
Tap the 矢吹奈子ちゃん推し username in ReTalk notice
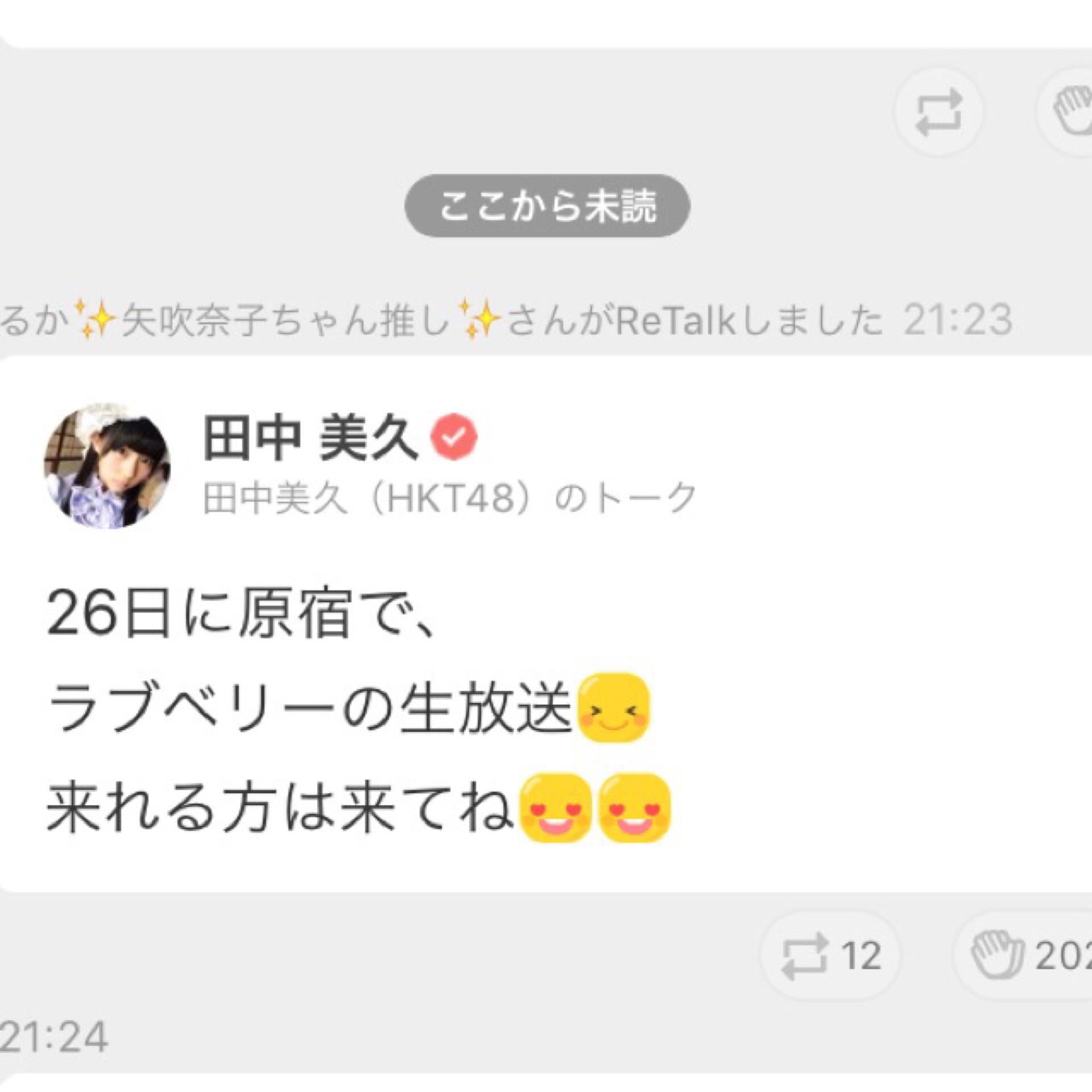(286, 320)
